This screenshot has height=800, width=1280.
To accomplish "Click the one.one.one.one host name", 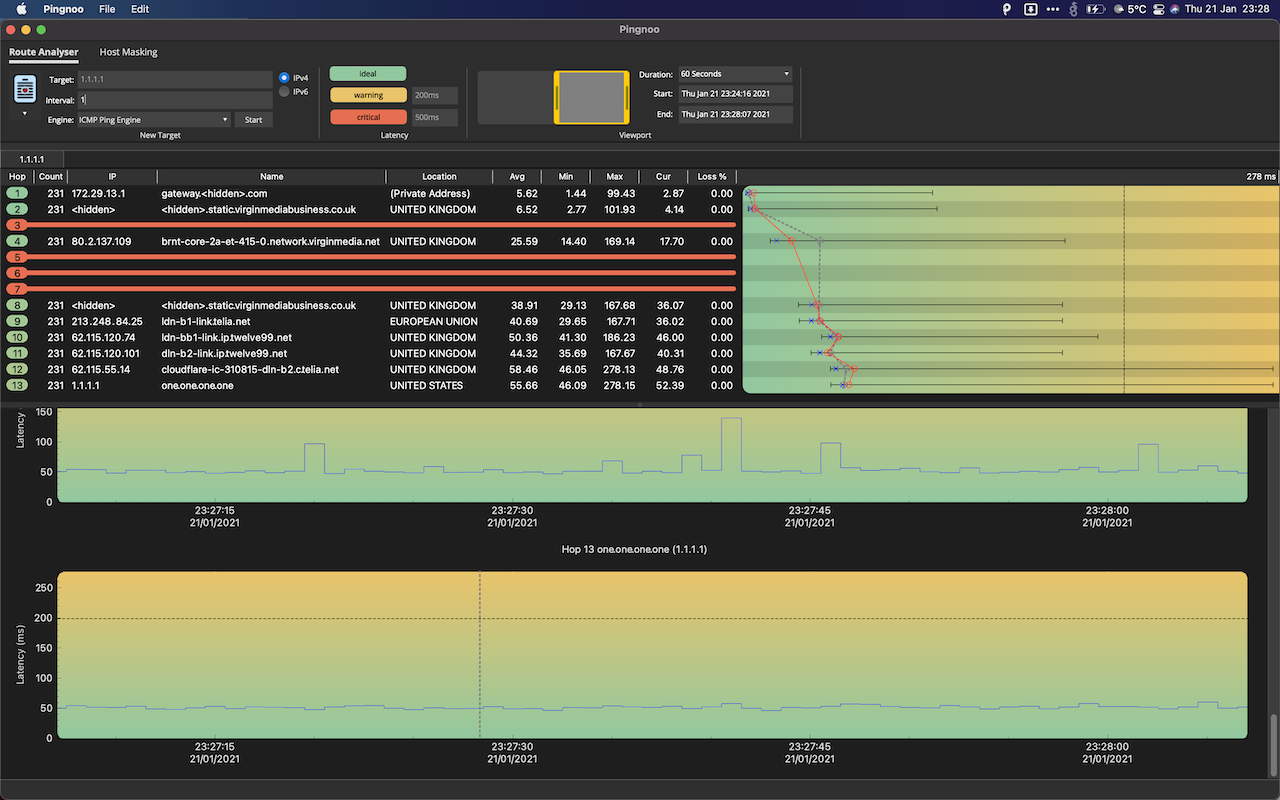I will [197, 385].
